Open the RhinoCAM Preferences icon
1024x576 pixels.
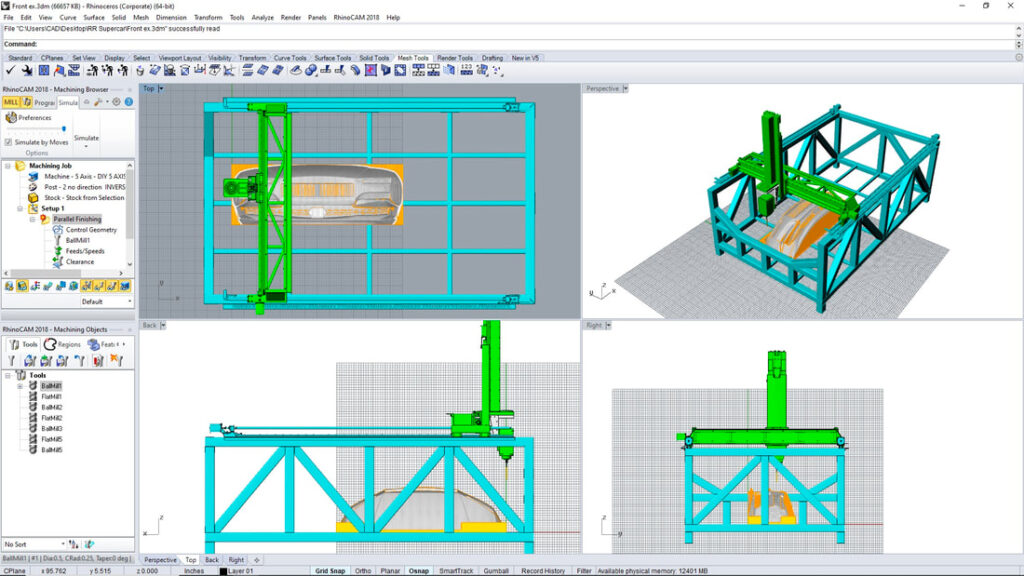[x=11, y=117]
